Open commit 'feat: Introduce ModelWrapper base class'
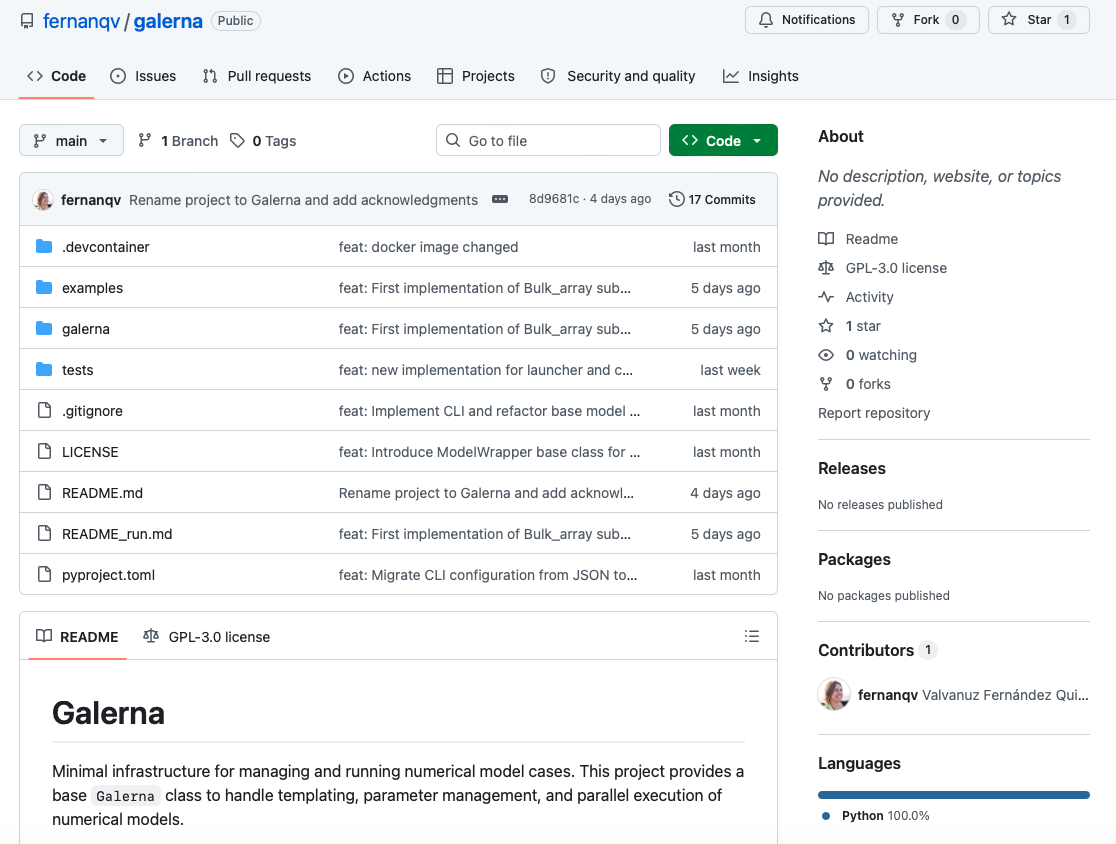This screenshot has width=1116, height=844. pyautogui.click(x=489, y=452)
